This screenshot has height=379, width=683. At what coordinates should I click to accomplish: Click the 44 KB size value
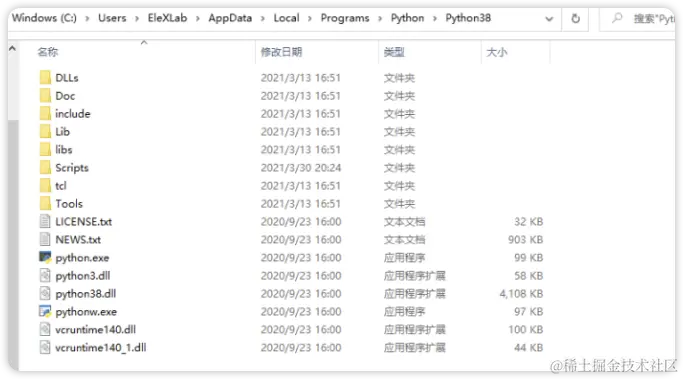tap(528, 348)
